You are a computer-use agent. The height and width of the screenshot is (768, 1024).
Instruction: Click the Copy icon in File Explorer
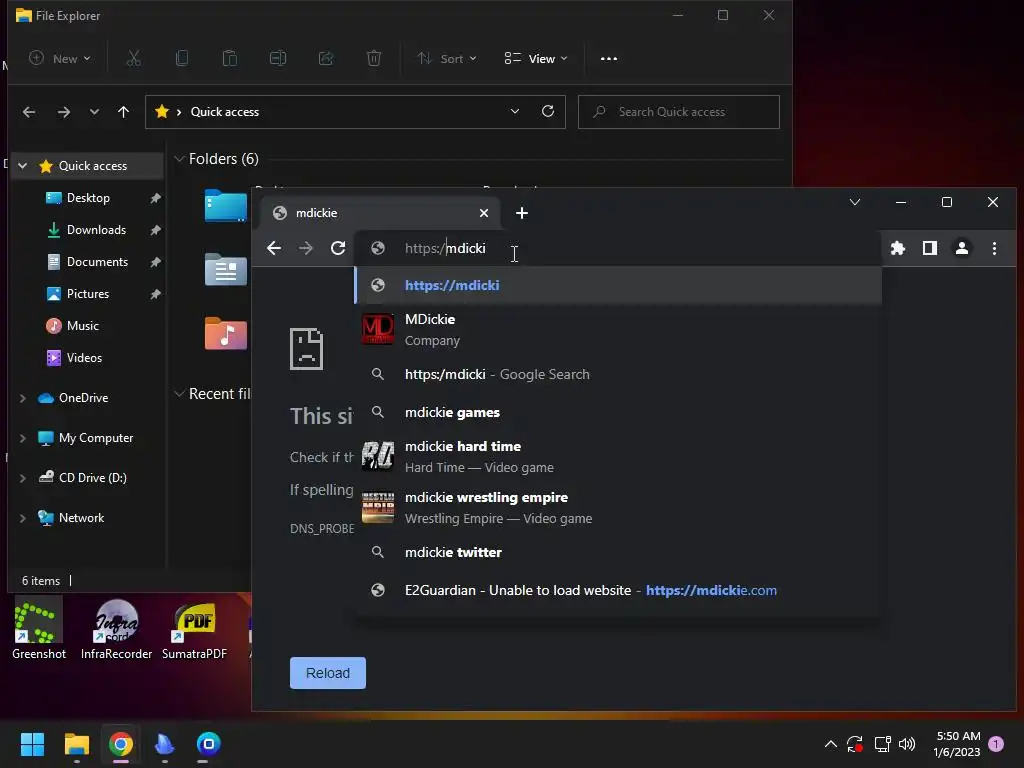(x=182, y=58)
